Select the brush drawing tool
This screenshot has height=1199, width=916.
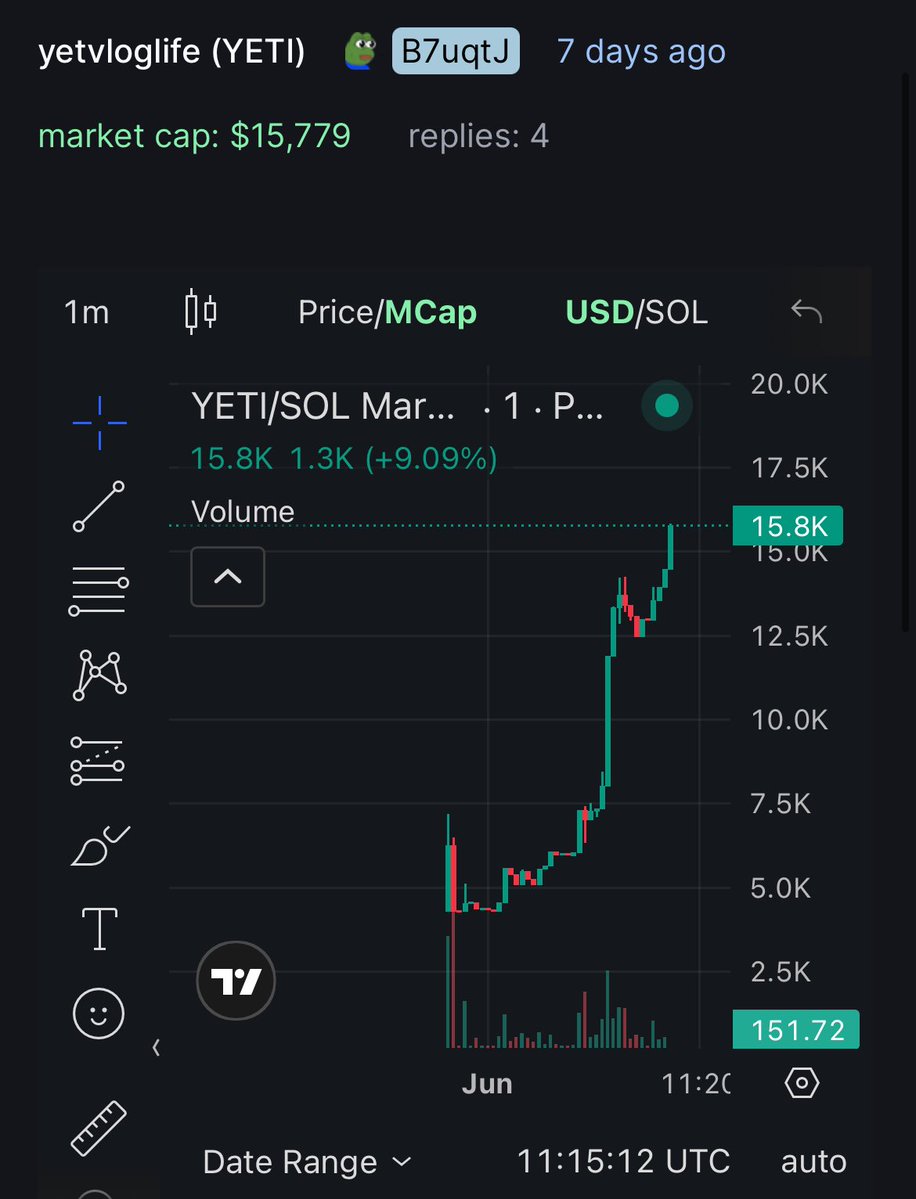point(100,846)
